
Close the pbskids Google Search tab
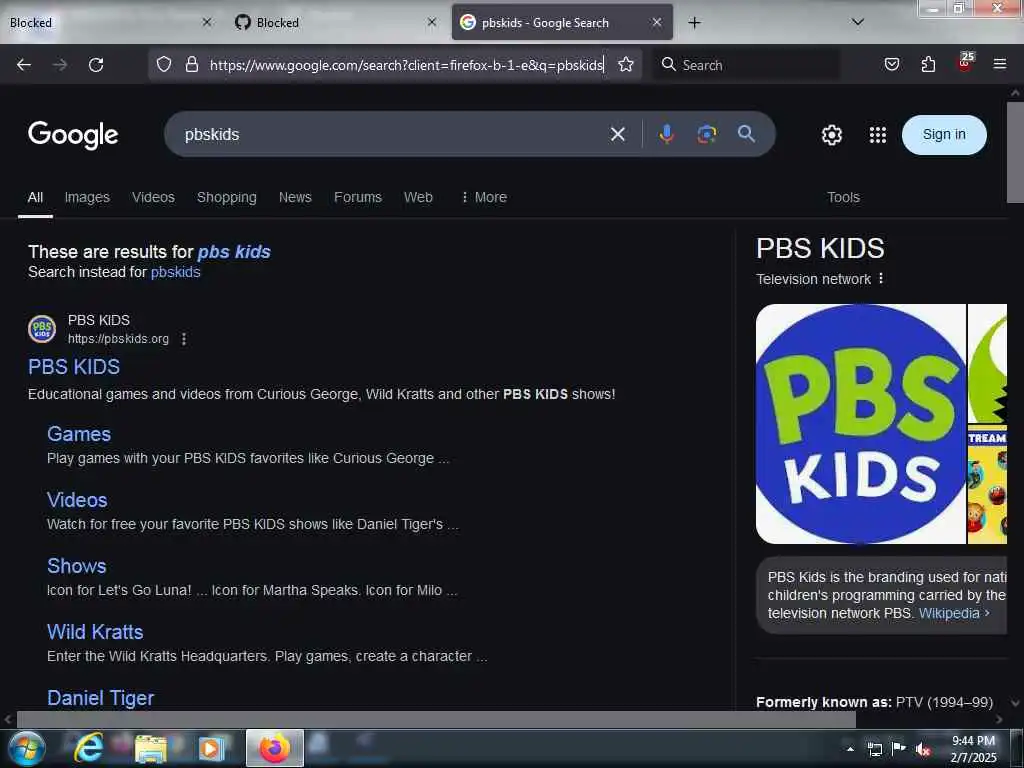tap(657, 22)
